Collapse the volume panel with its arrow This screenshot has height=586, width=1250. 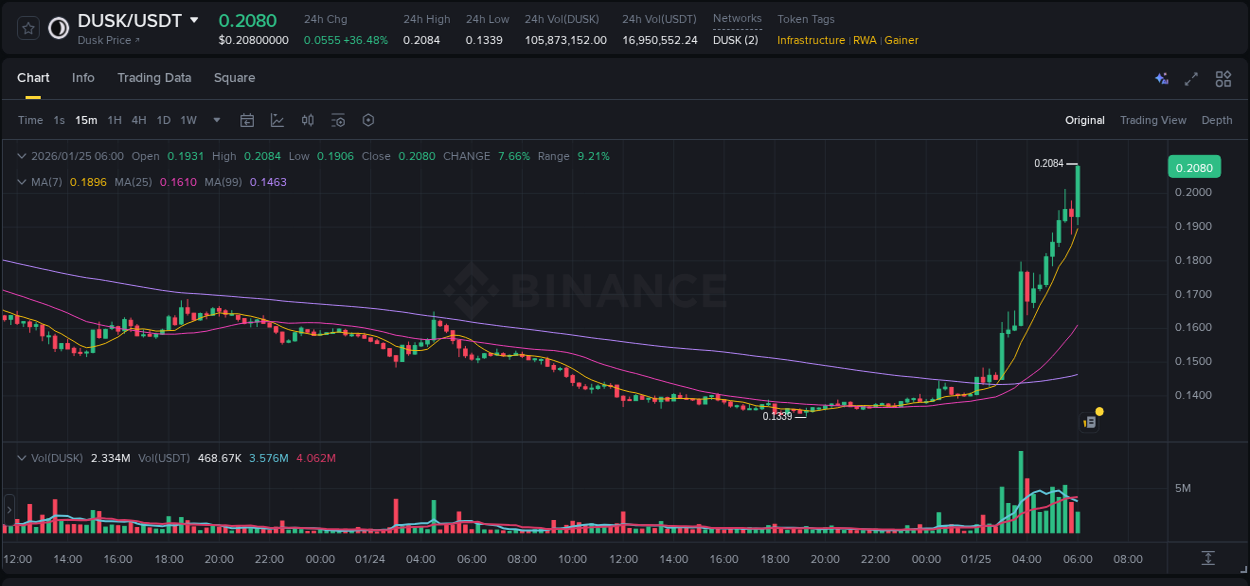click(20, 457)
